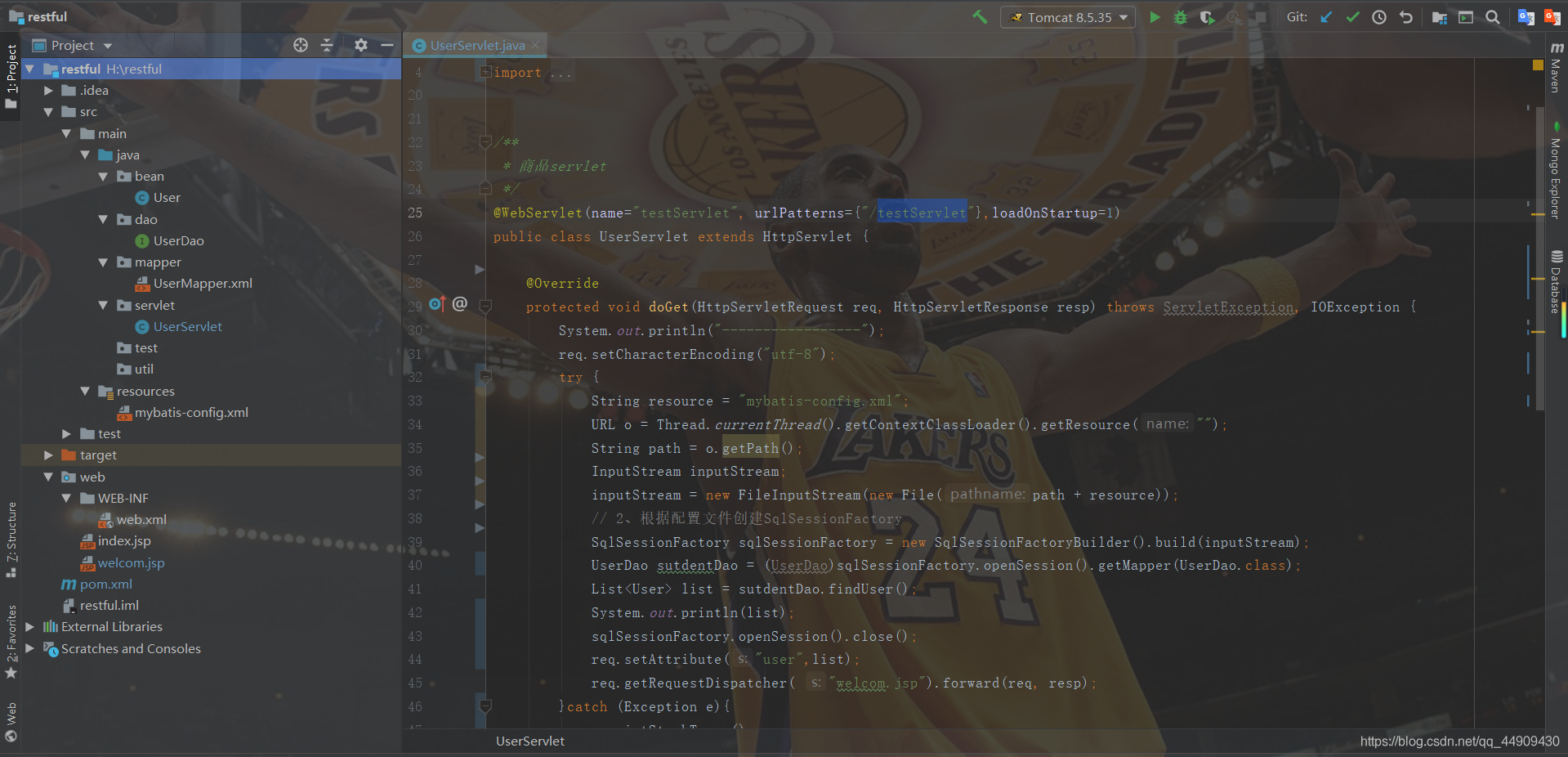The width and height of the screenshot is (1568, 757).
Task: Toggle the 1: Project tool window tab
Action: click(x=11, y=76)
